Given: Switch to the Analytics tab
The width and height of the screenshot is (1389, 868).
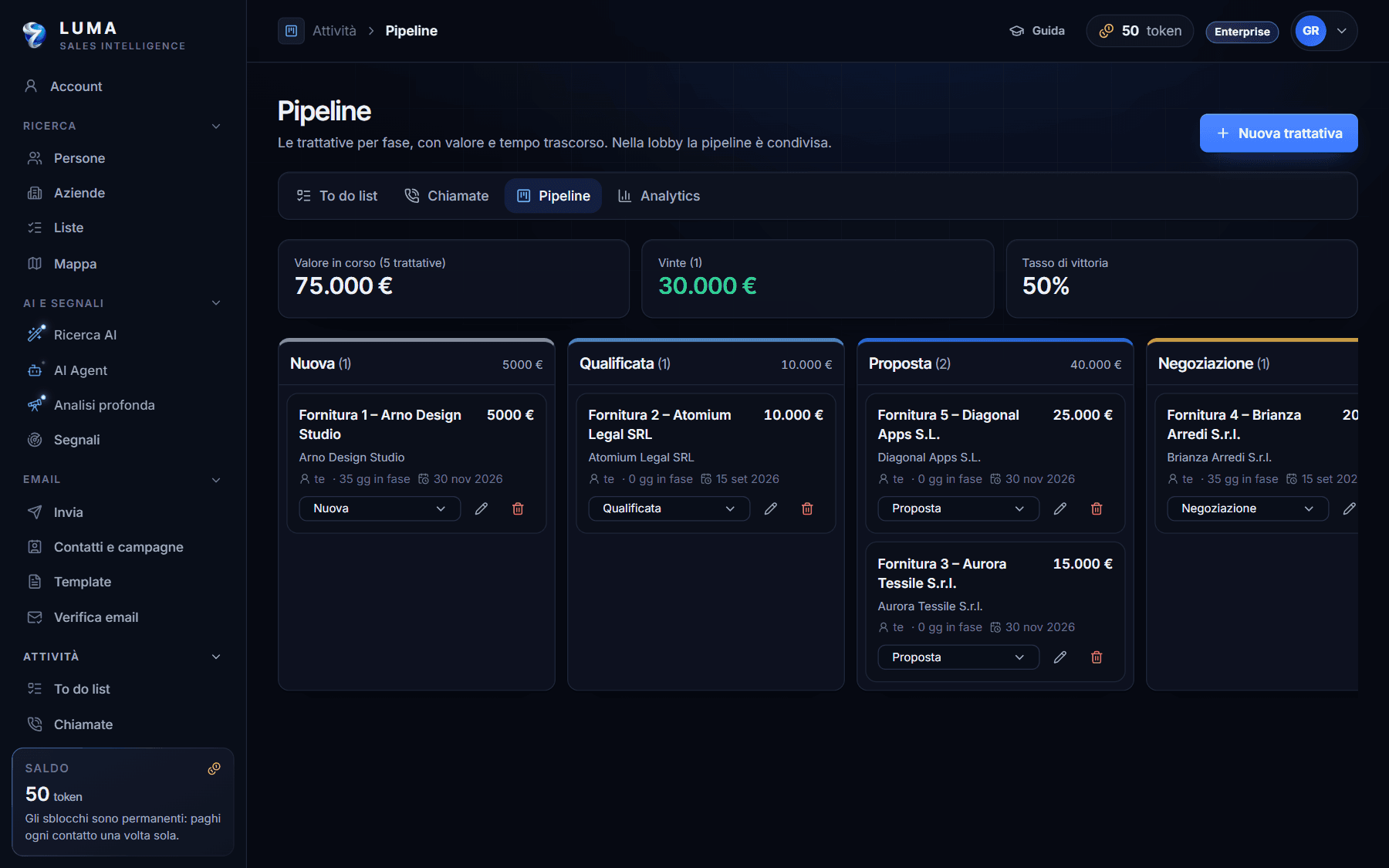Looking at the screenshot, I should [659, 196].
